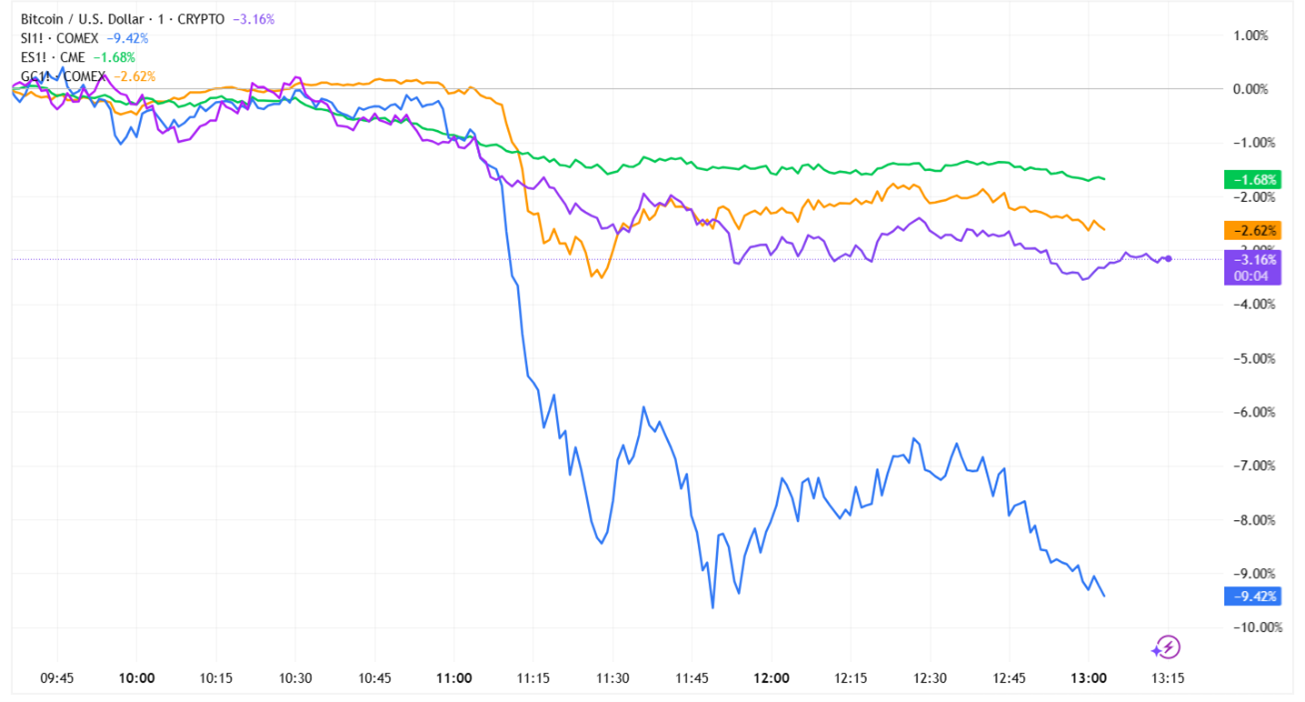Click the 13:00 time axis label

pyautogui.click(x=1088, y=677)
